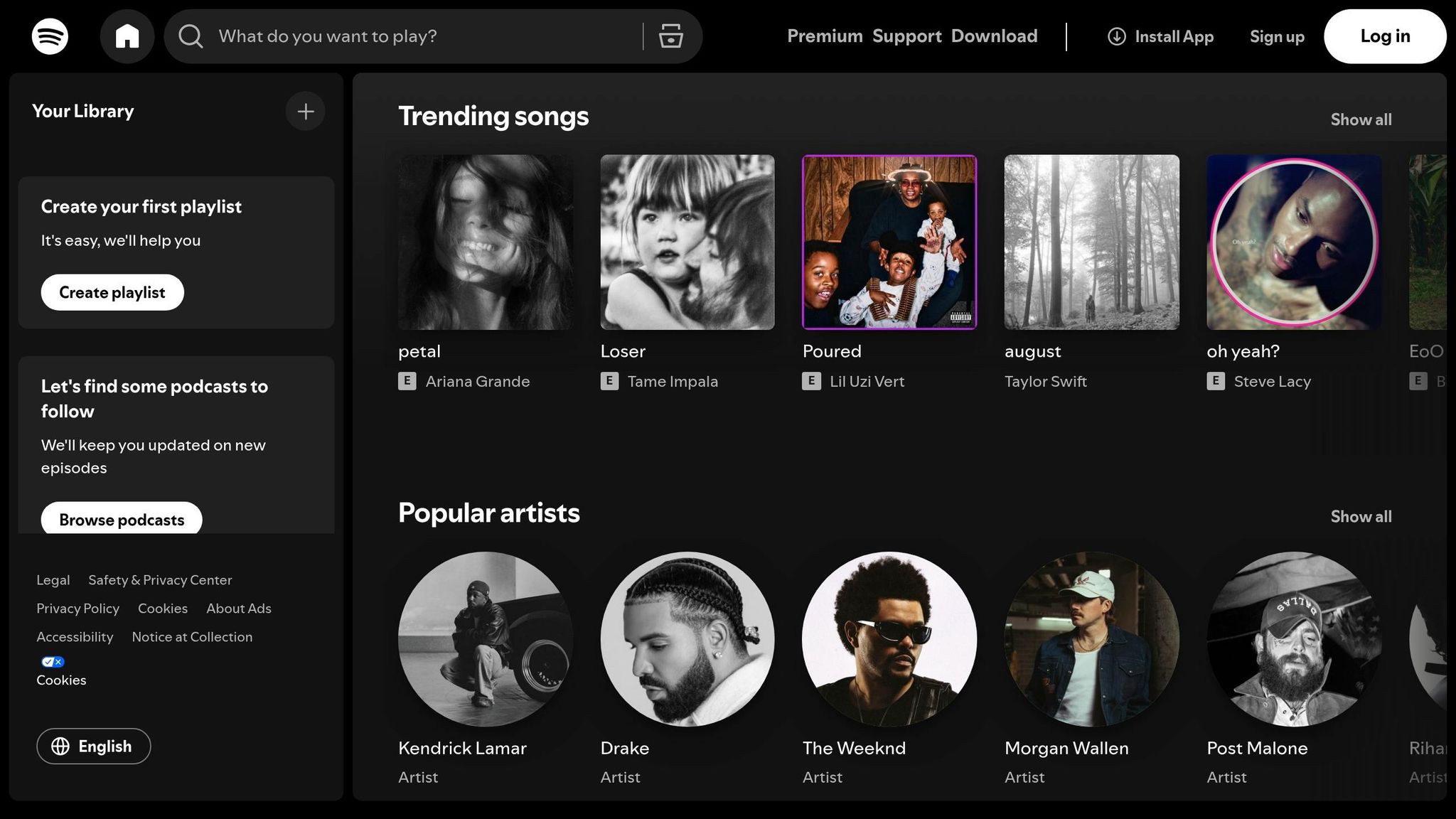This screenshot has width=1456, height=819.
Task: Click the 'Popular artists' heading
Action: click(489, 513)
